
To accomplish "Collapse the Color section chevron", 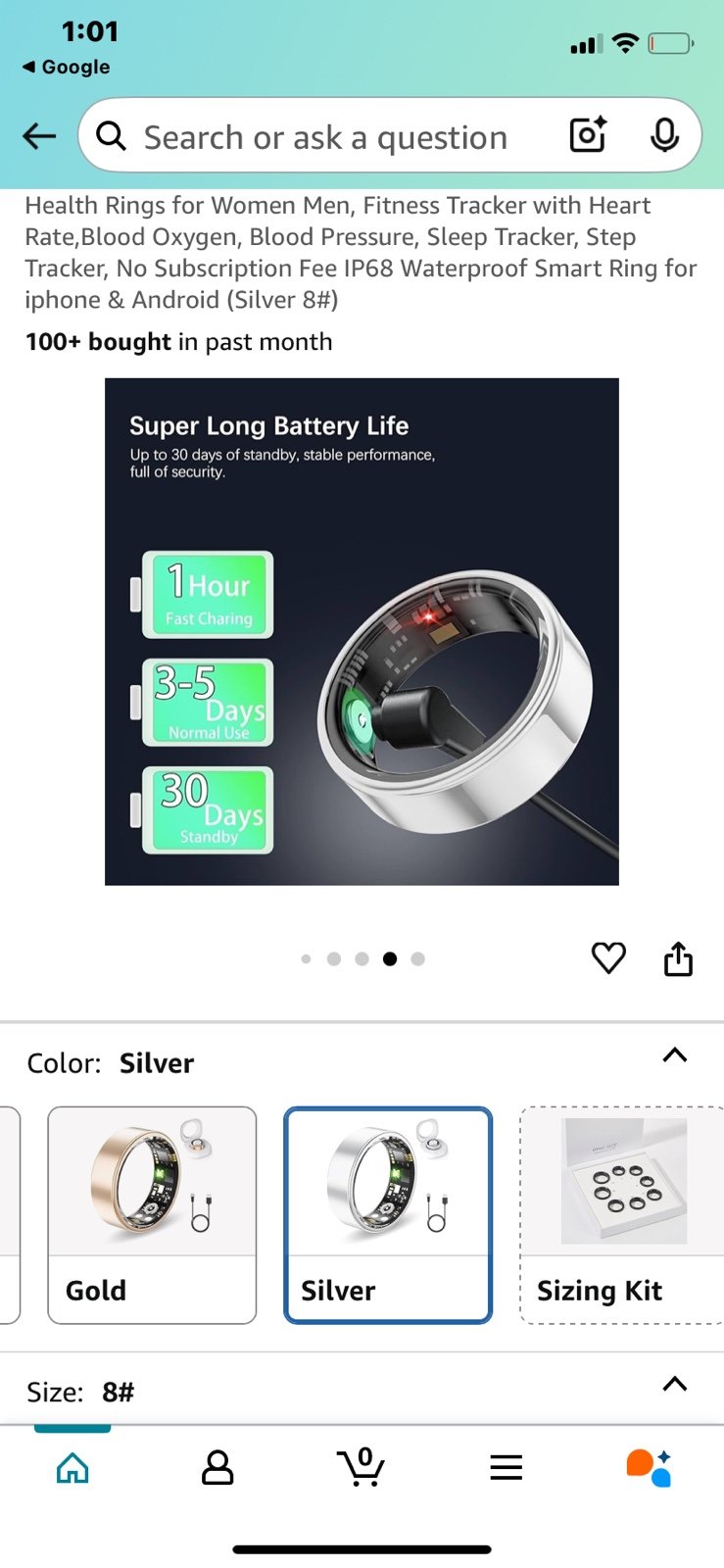I will pyautogui.click(x=675, y=1055).
